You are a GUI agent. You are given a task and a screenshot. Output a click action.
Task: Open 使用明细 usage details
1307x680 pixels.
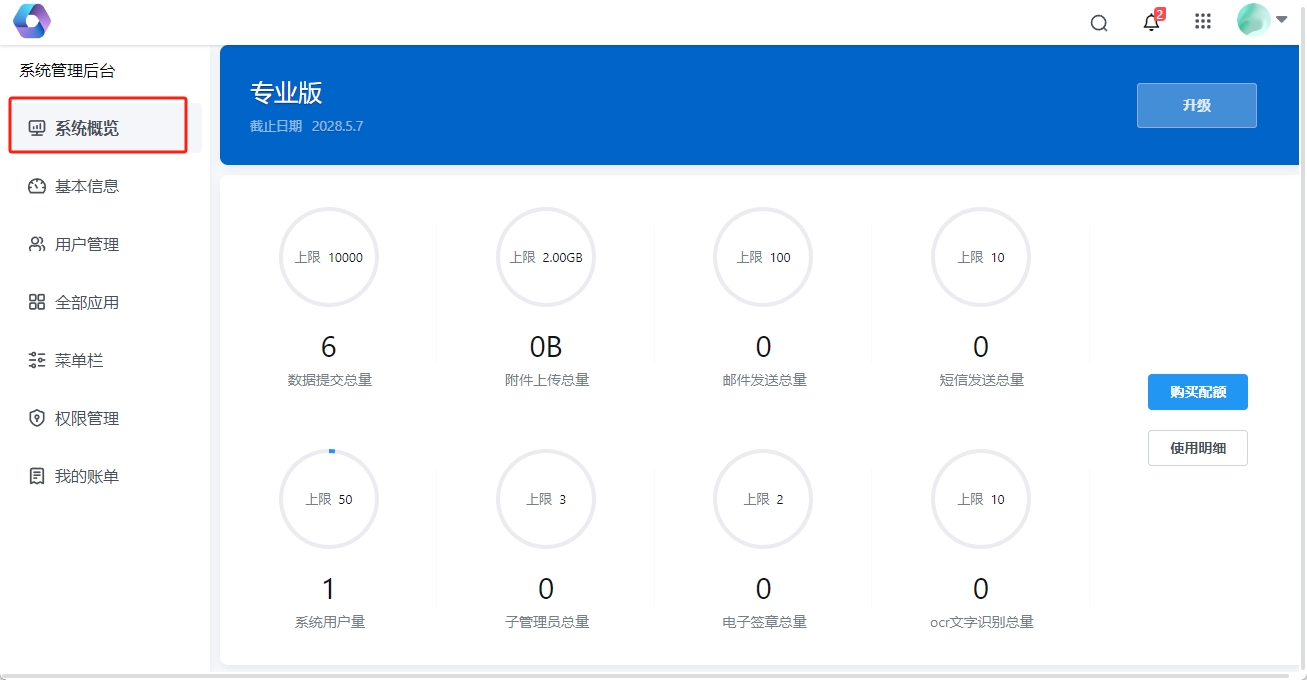coord(1197,448)
